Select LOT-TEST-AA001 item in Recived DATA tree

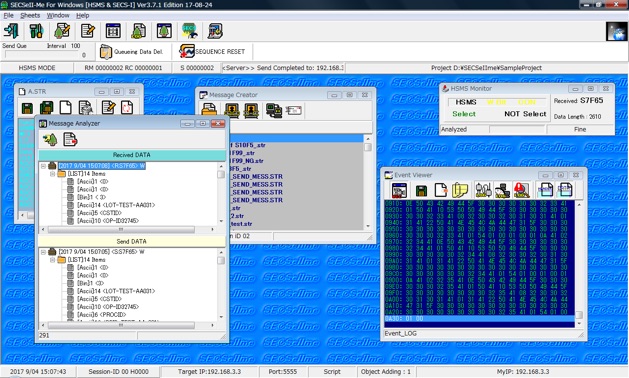[116, 205]
